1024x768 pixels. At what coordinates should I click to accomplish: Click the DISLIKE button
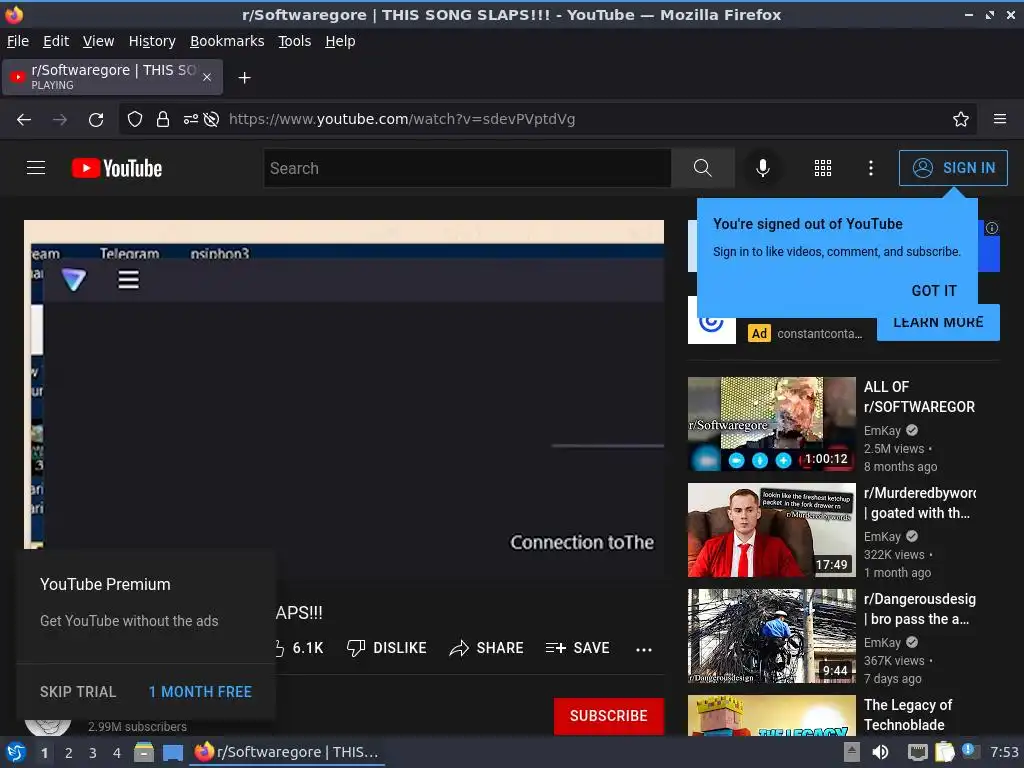[x=387, y=648]
